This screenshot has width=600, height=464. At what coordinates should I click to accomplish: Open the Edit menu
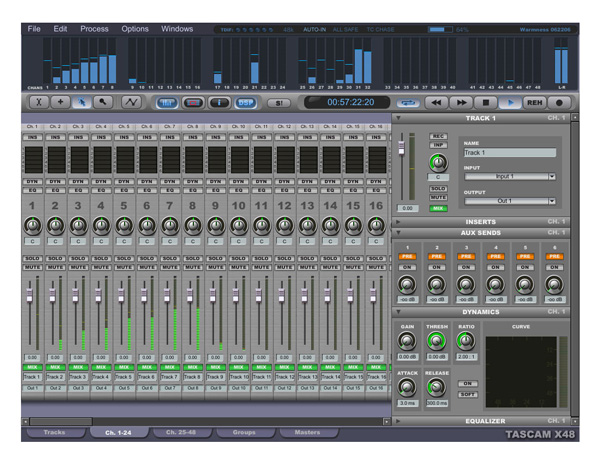(60, 29)
